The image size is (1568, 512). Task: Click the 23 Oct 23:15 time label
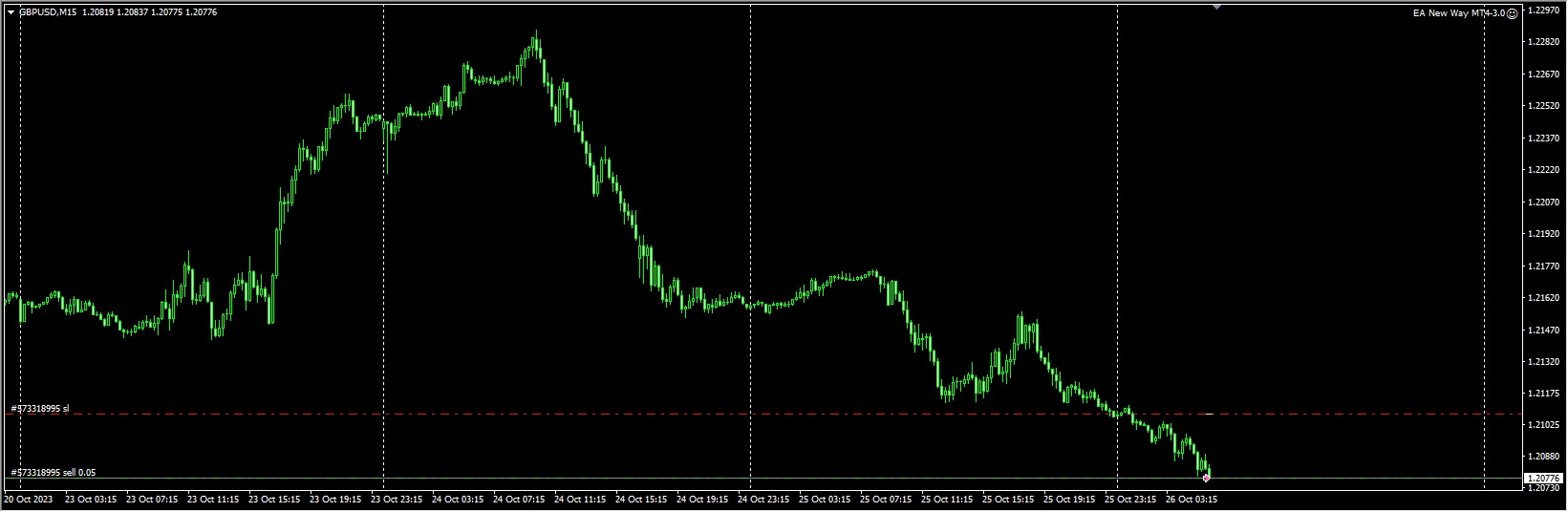pos(397,499)
